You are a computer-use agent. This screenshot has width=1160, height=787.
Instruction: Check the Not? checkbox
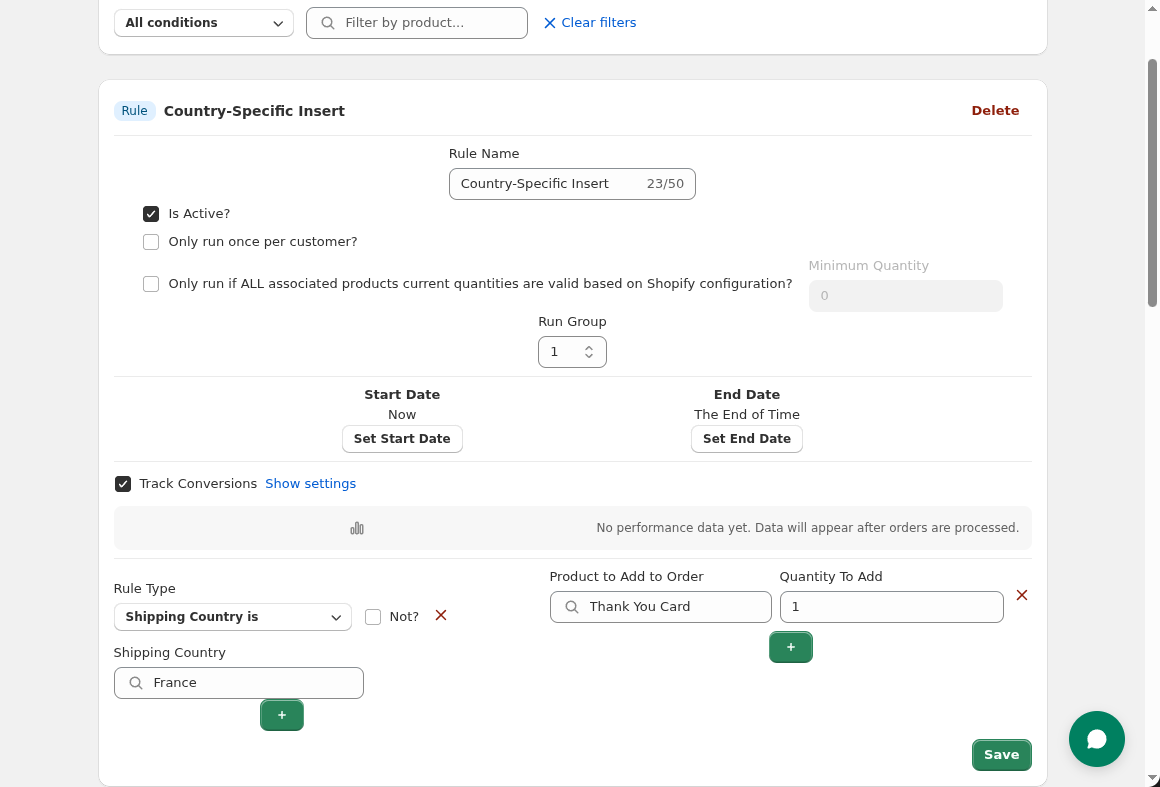tap(373, 617)
